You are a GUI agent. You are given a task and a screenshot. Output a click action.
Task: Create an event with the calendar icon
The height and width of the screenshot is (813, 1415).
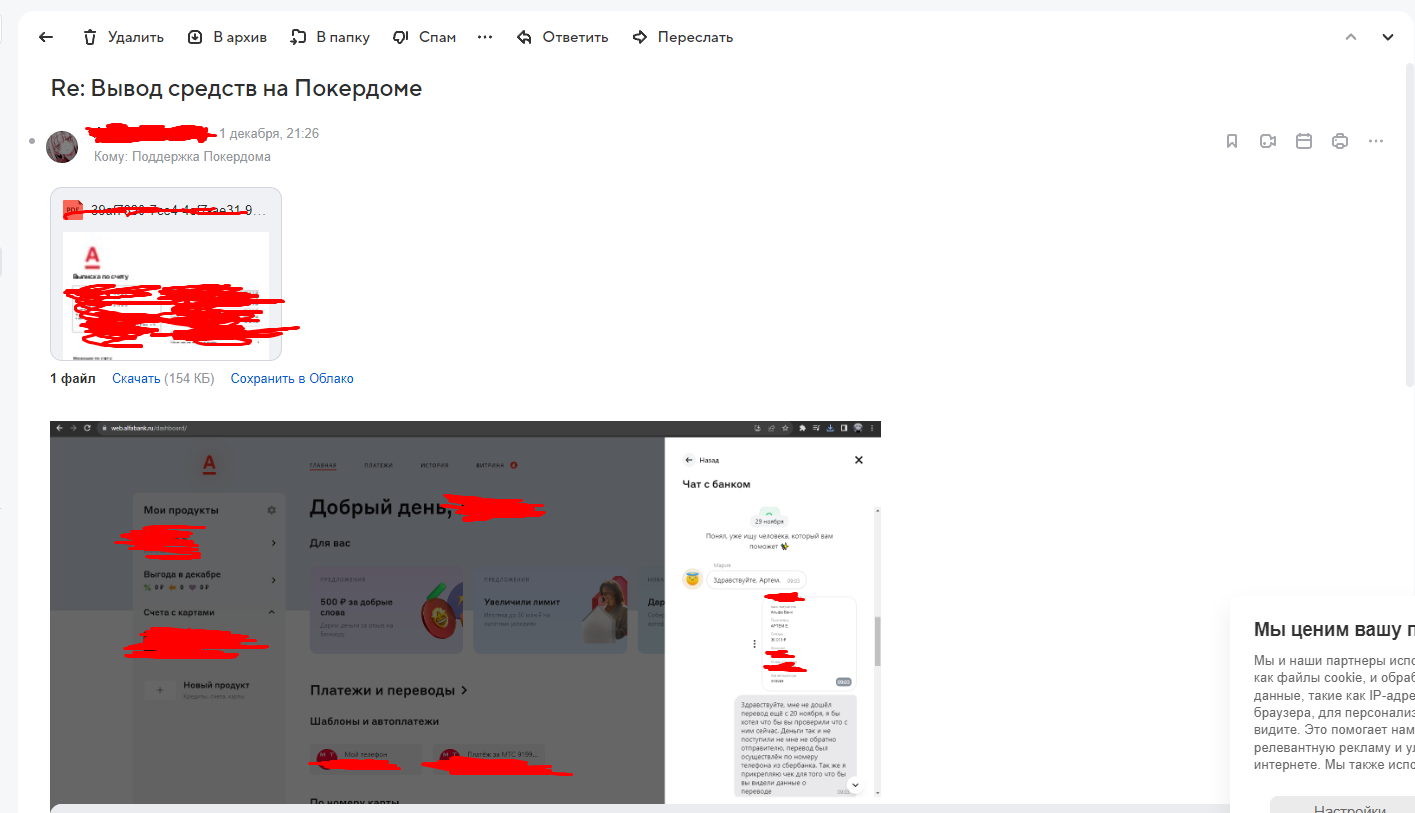(1304, 141)
